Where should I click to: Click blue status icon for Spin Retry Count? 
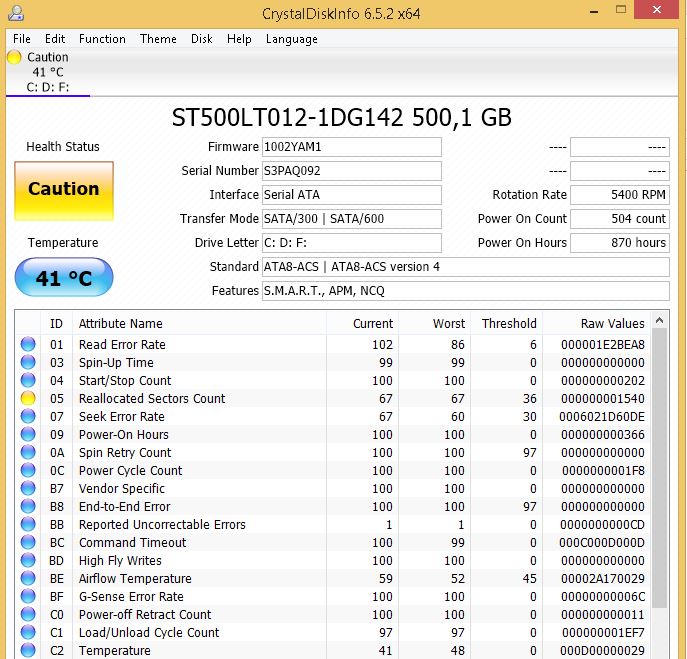pyautogui.click(x=28, y=452)
